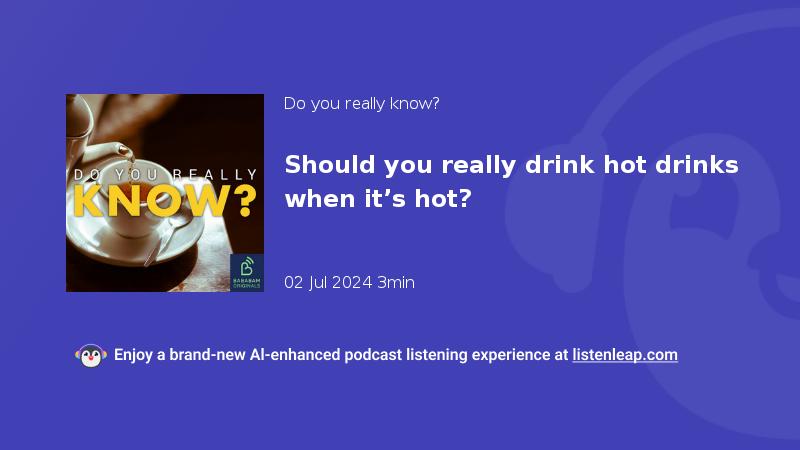Click the "Enjoy a brand-new AI-enhanced podcast" text

(x=258, y=355)
